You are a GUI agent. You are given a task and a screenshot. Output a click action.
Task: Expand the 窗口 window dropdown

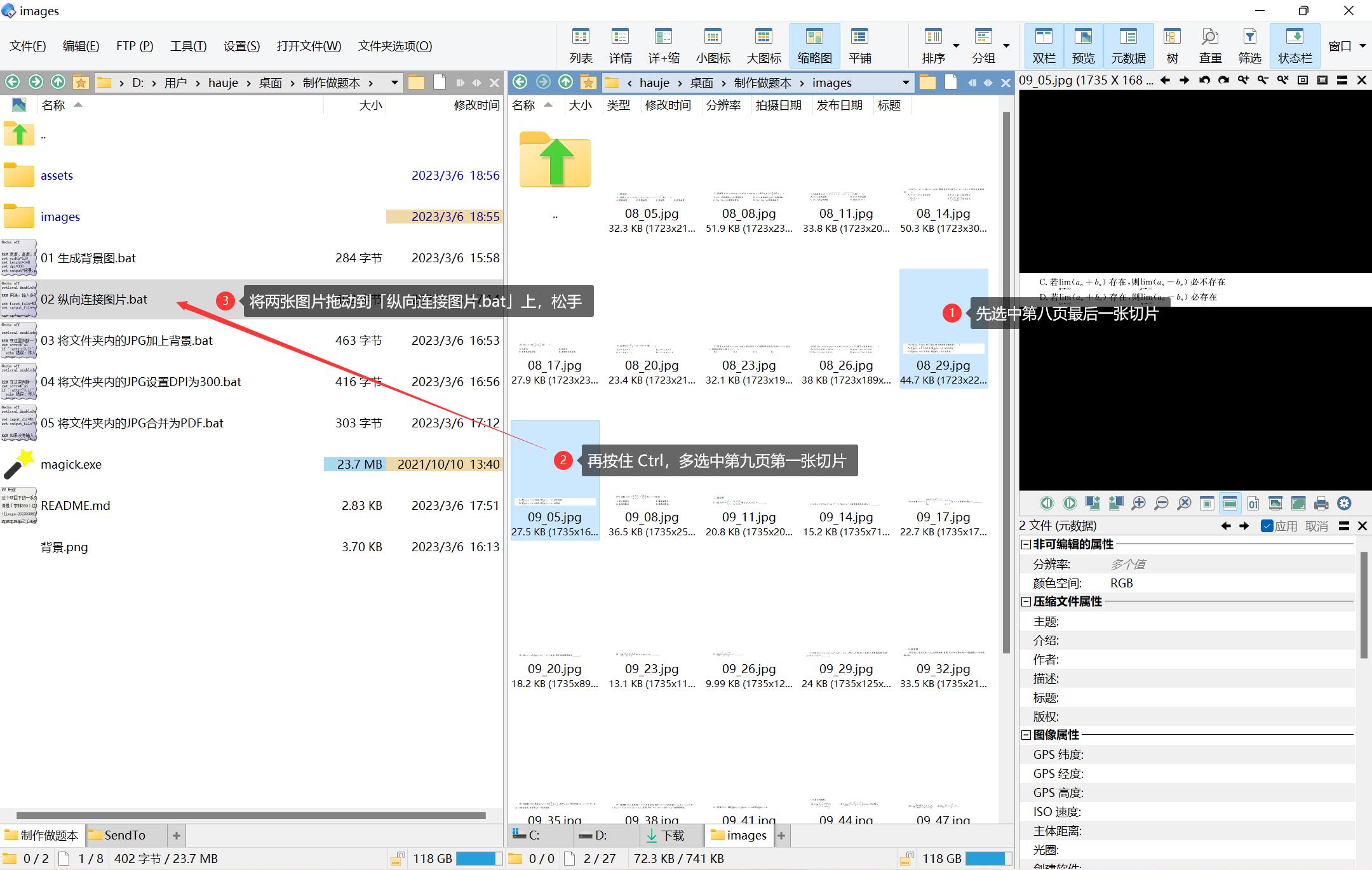coord(1362,46)
